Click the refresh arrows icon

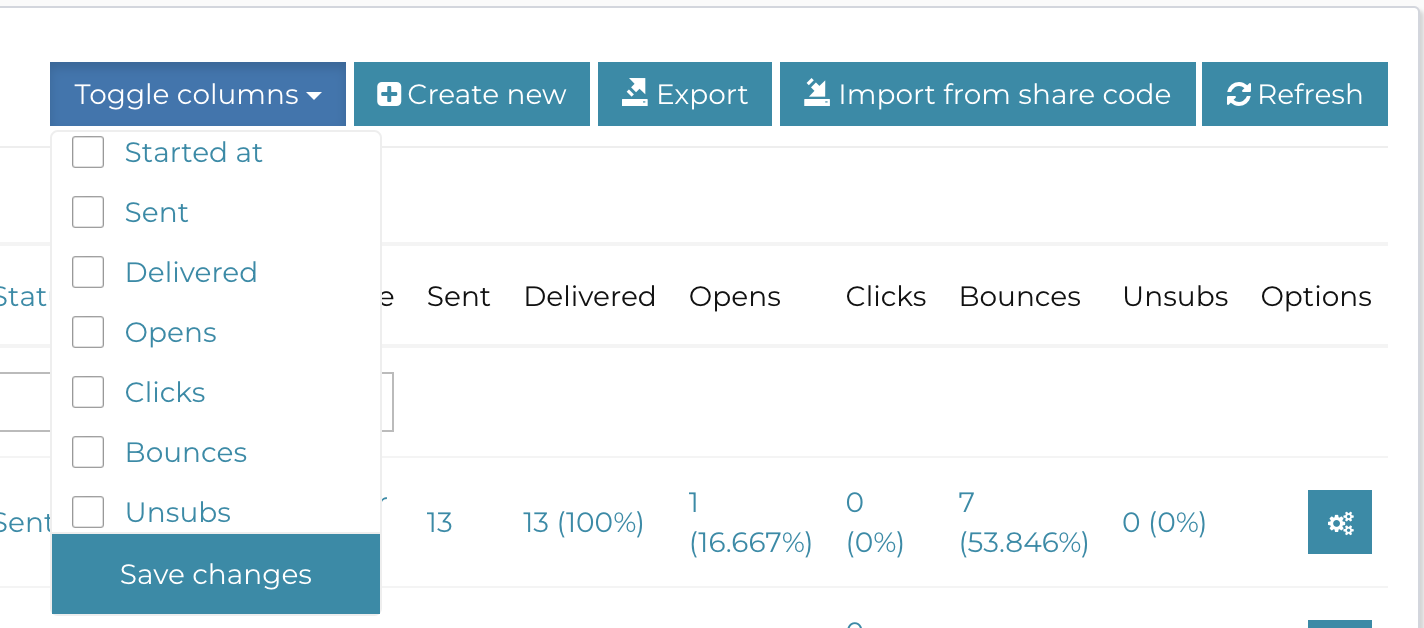(x=1239, y=95)
